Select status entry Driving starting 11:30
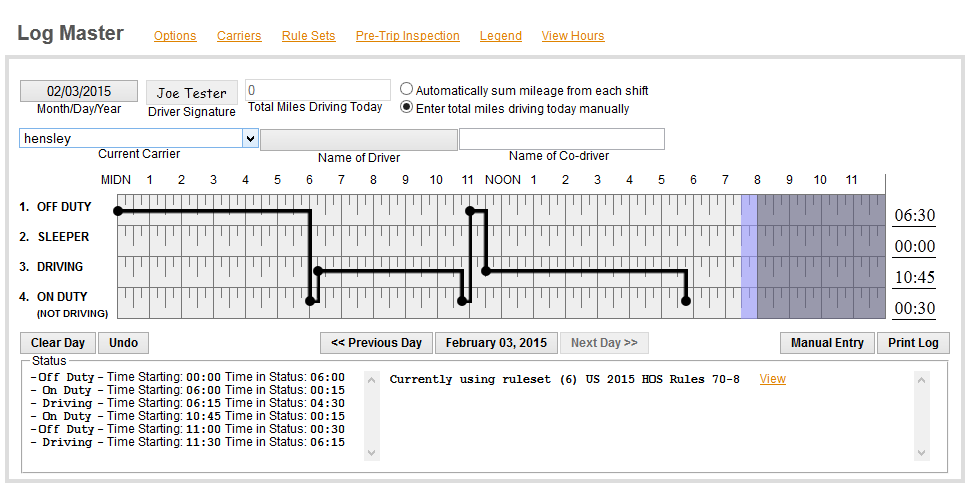Screen dimensions: 970x490 tap(188, 442)
